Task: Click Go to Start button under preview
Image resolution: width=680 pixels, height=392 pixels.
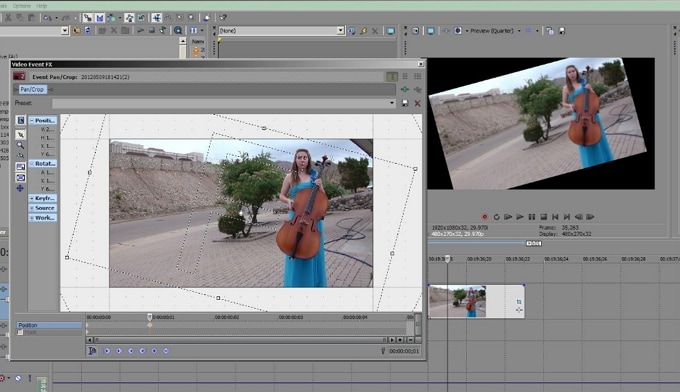Action: 555,217
